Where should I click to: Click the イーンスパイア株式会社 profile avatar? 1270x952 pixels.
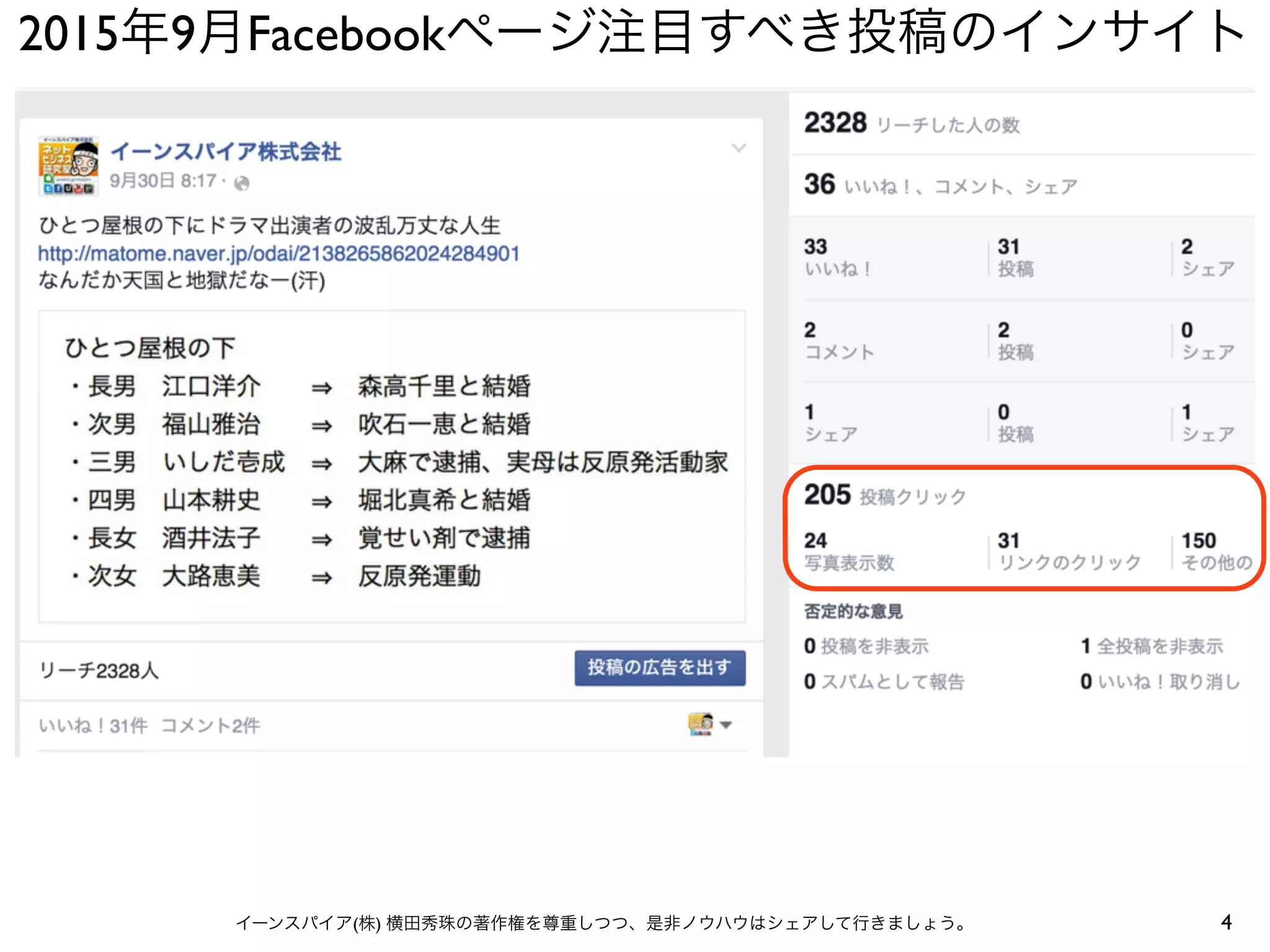(x=69, y=166)
